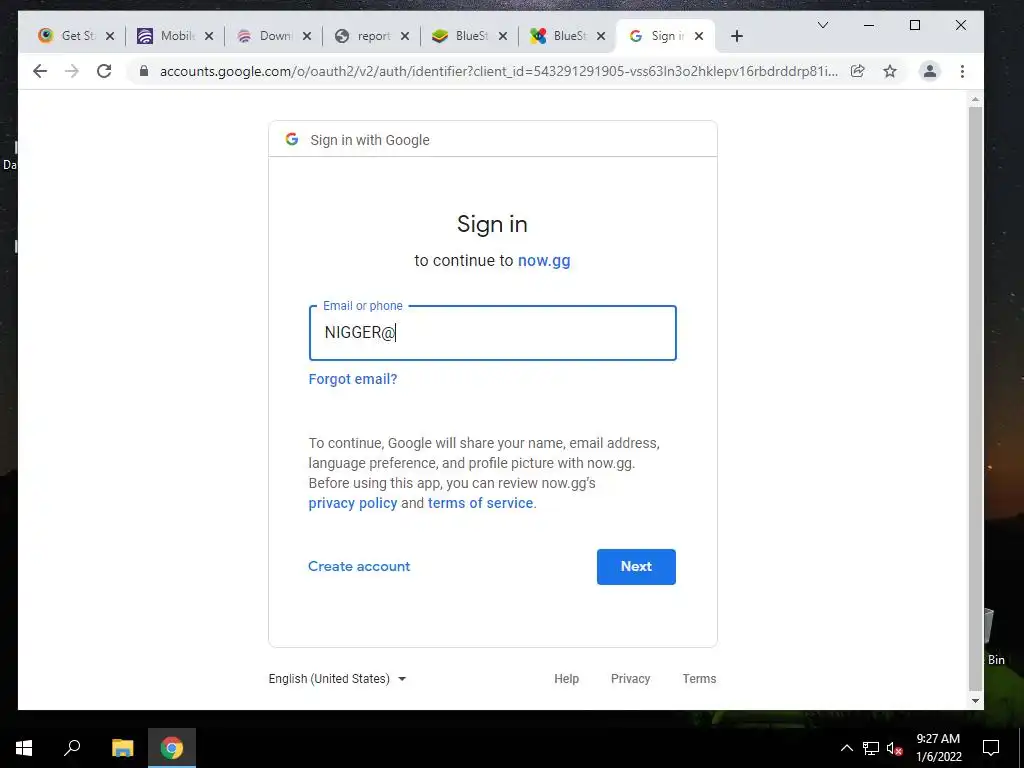Open the Chrome profile avatar menu
The width and height of the screenshot is (1024, 768).
(x=929, y=71)
